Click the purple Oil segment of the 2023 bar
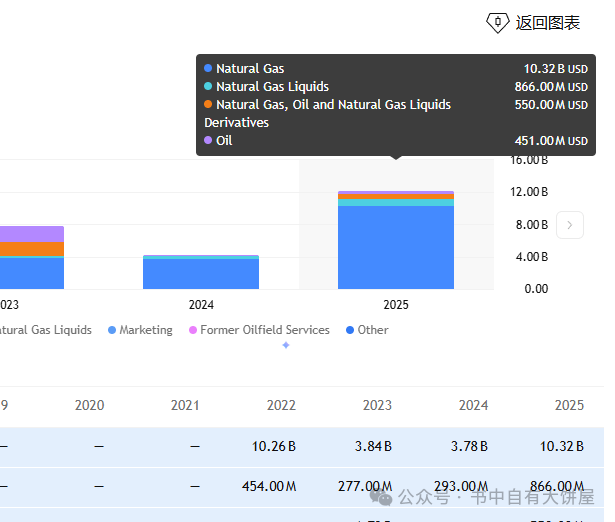The width and height of the screenshot is (615, 522). [32, 233]
